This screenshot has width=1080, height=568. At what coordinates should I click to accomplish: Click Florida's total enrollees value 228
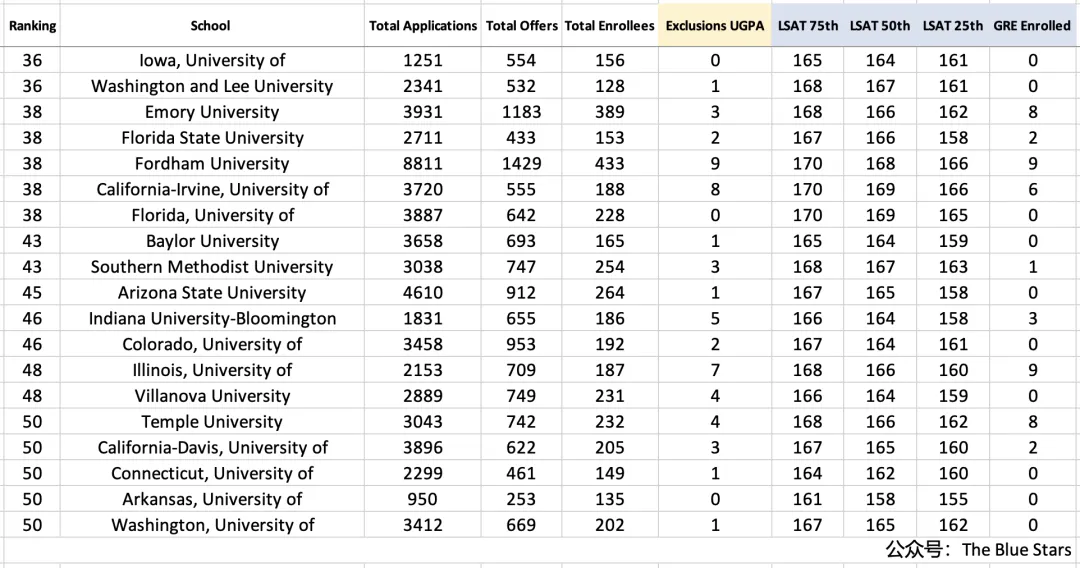[610, 215]
